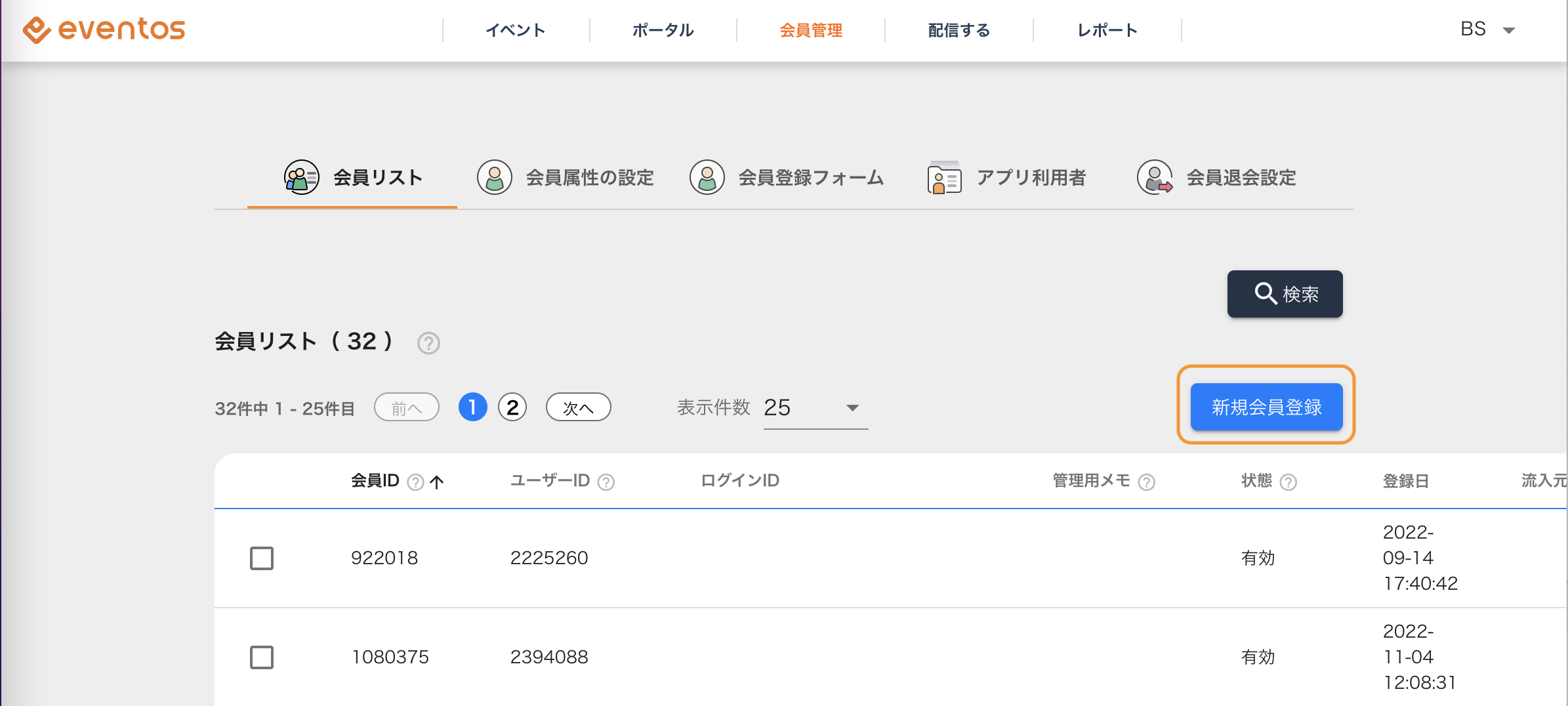Click help icon beside ユーザーID header

click(606, 482)
